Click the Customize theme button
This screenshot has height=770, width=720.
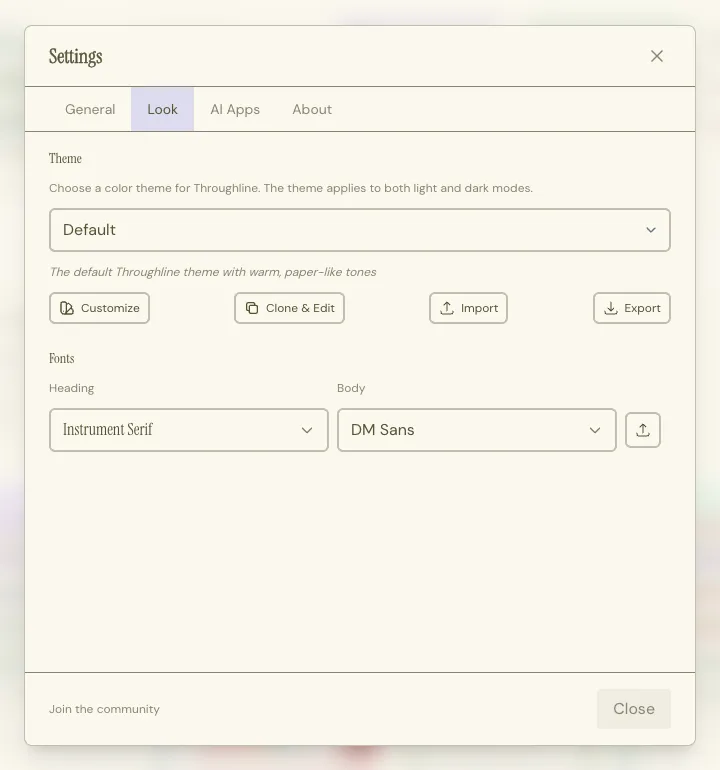click(99, 308)
